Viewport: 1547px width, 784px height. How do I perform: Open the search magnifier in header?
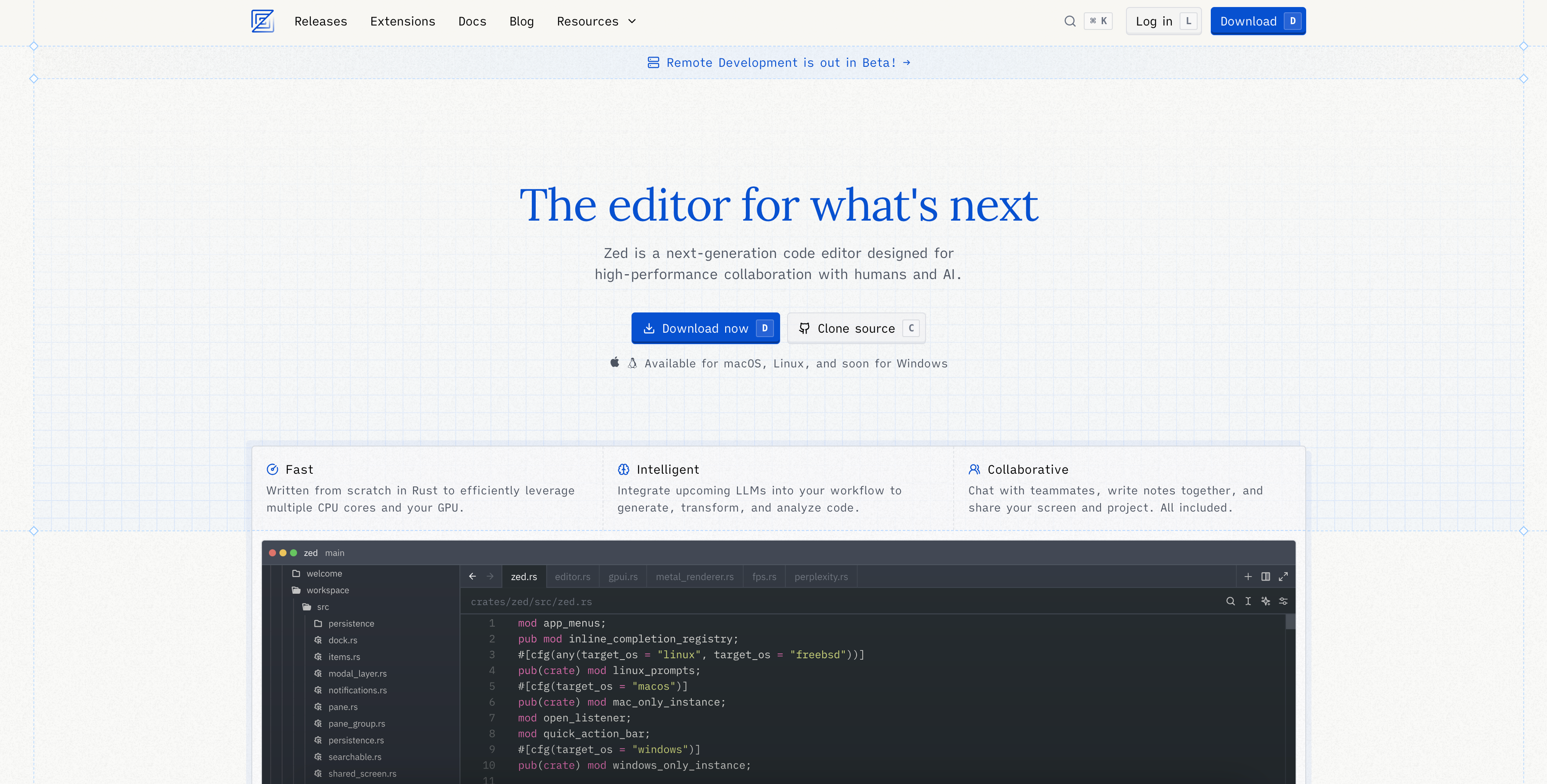pyautogui.click(x=1070, y=21)
